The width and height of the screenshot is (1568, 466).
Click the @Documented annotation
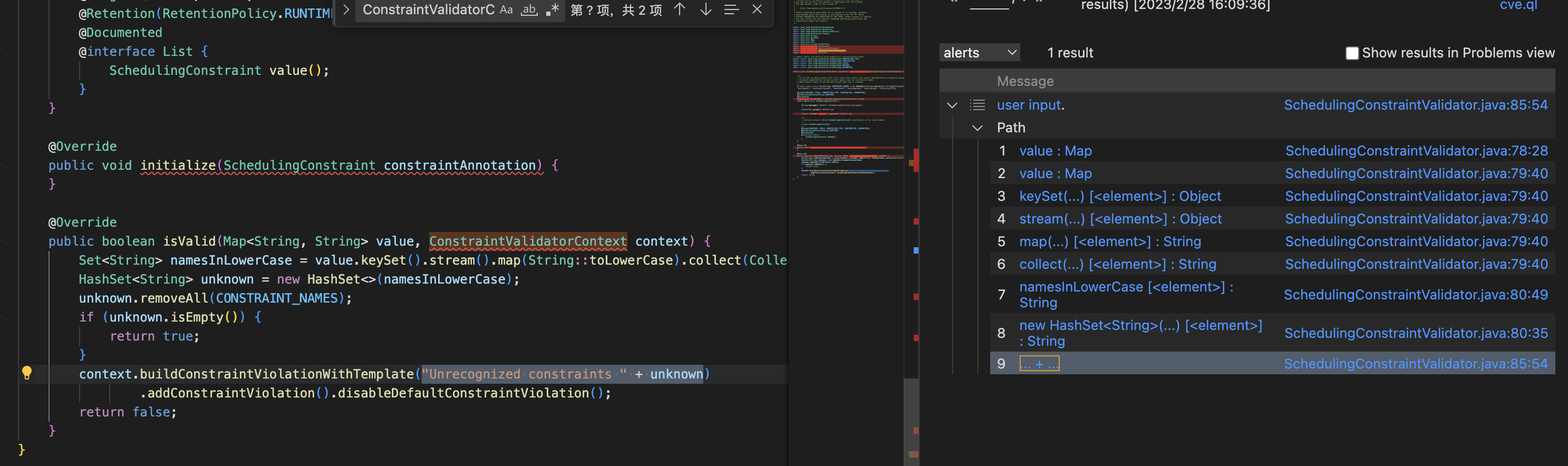pos(121,32)
